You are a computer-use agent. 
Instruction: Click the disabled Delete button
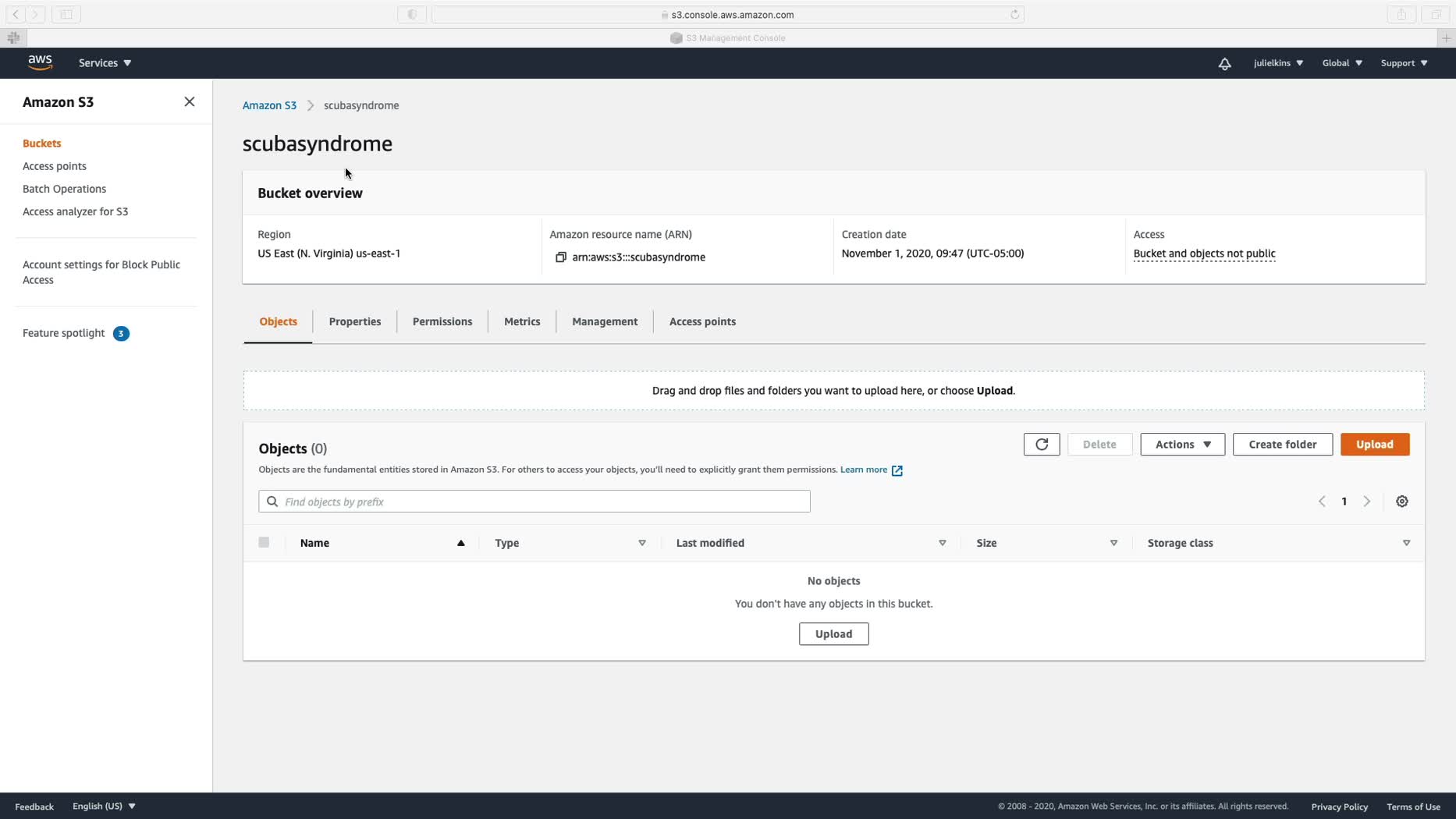pyautogui.click(x=1099, y=445)
